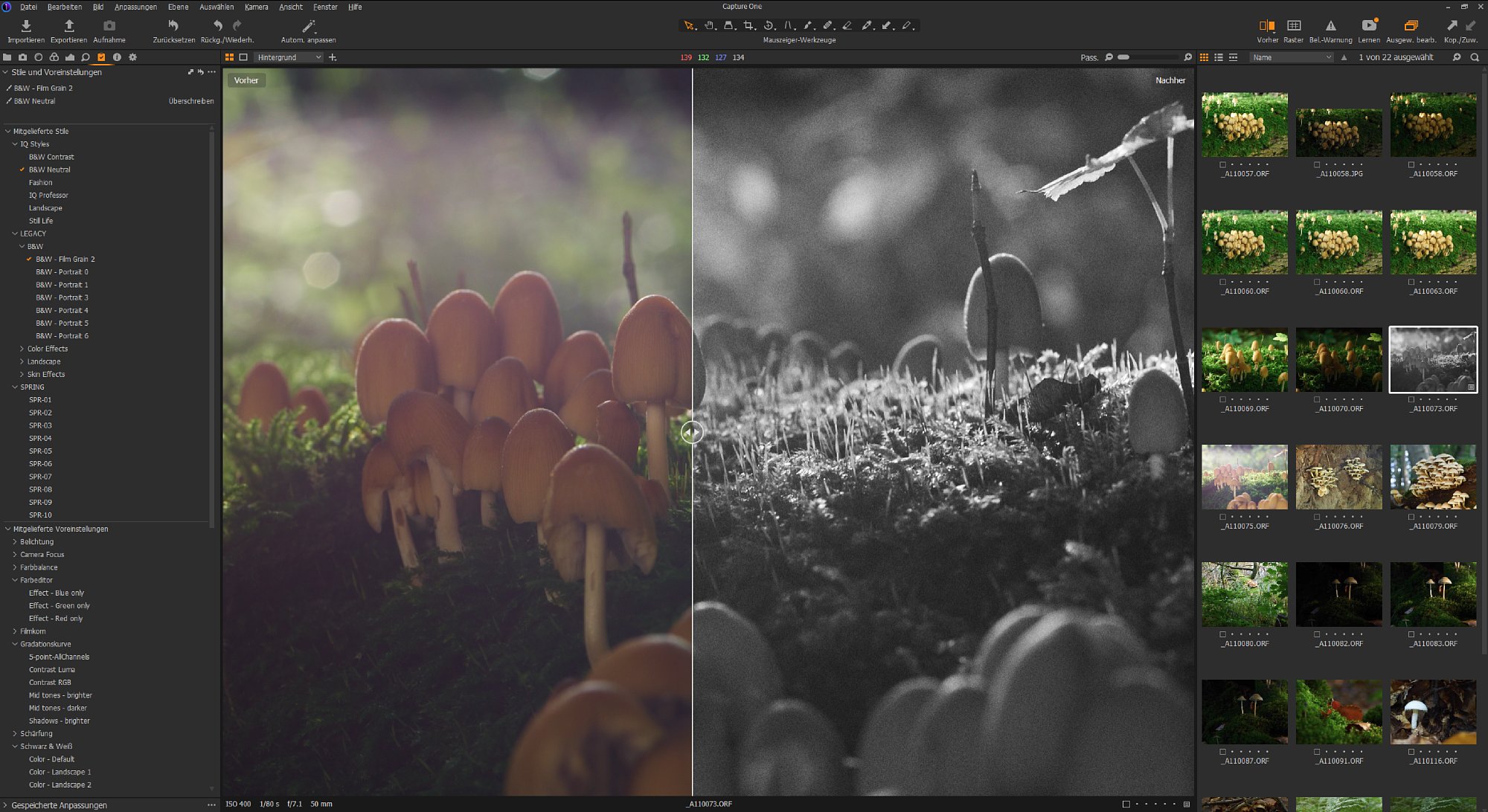Screen dimensions: 1488x812
Task: Select the brush mask tool
Action: point(808,26)
